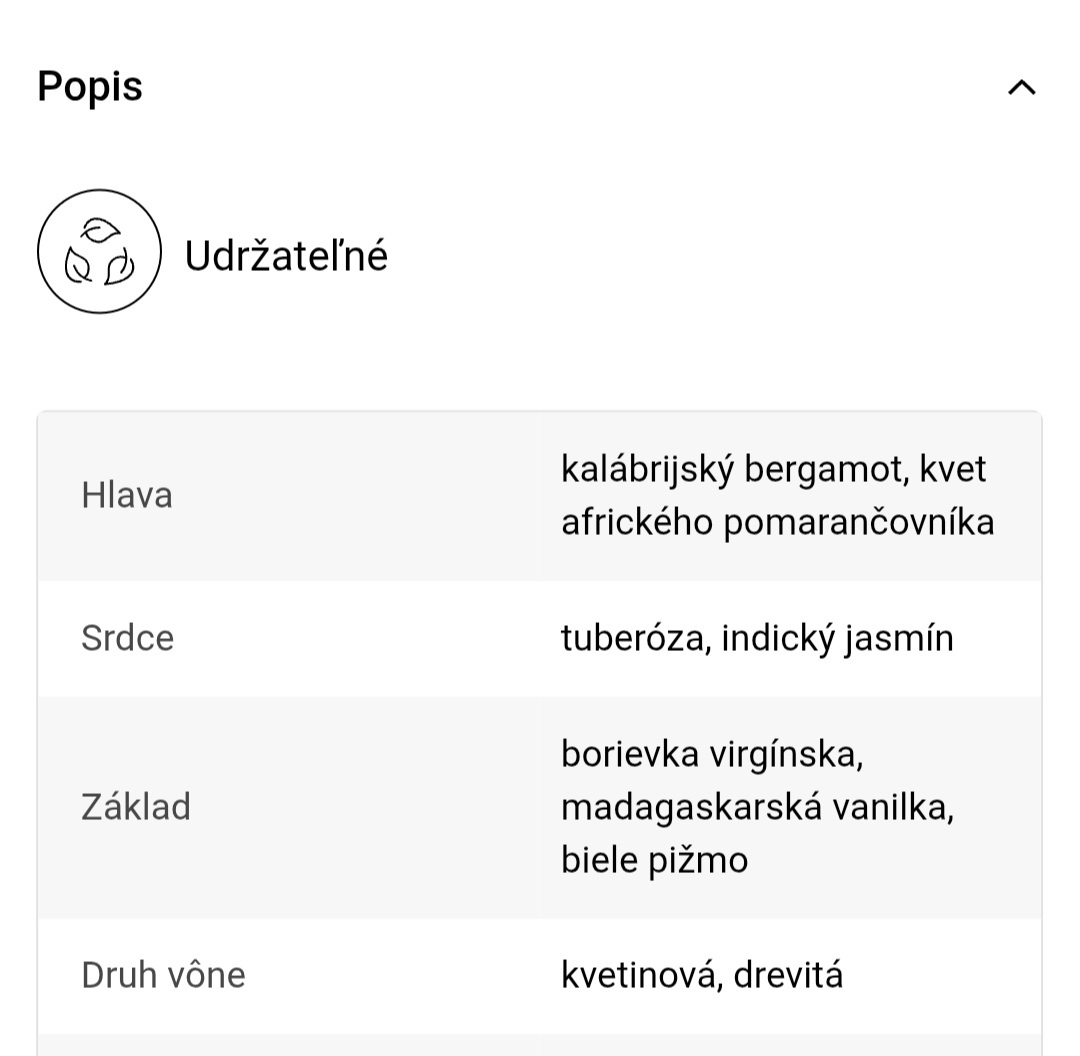Click the madagaskarská vanilka note text
This screenshot has height=1056, width=1080.
[x=757, y=807]
